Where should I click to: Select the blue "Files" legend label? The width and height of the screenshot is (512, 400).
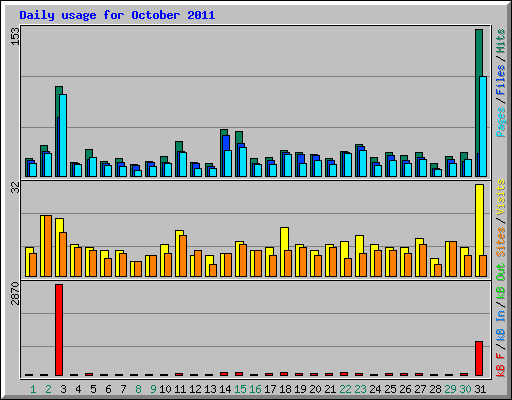500,80
